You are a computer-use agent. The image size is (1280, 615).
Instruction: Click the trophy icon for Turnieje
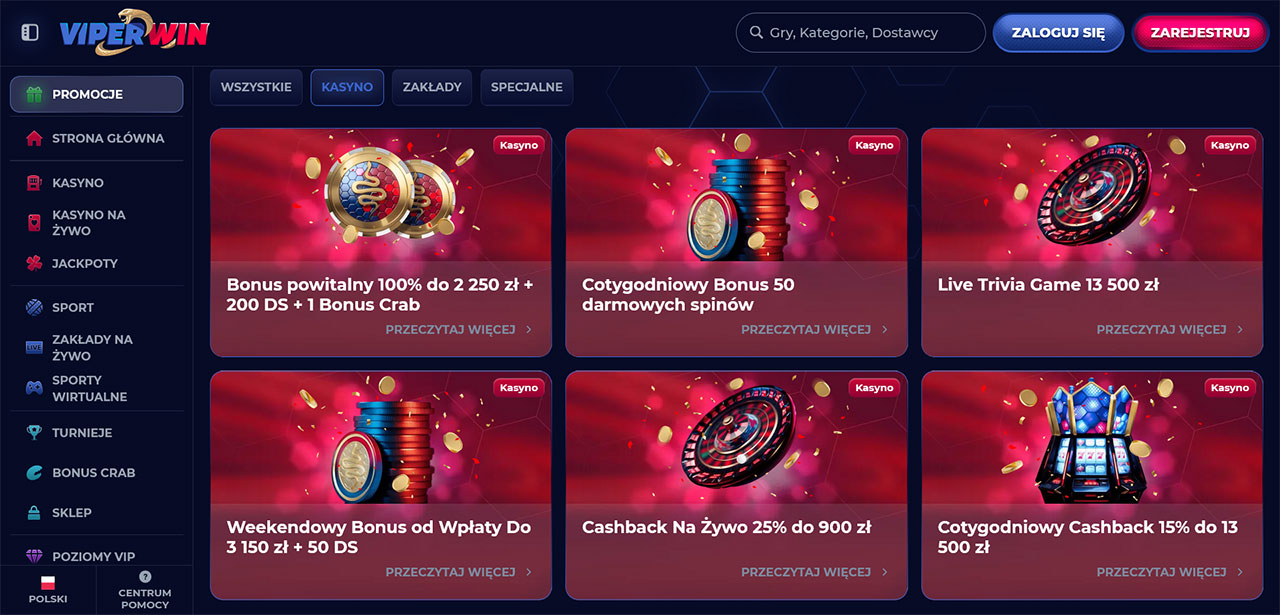34,433
